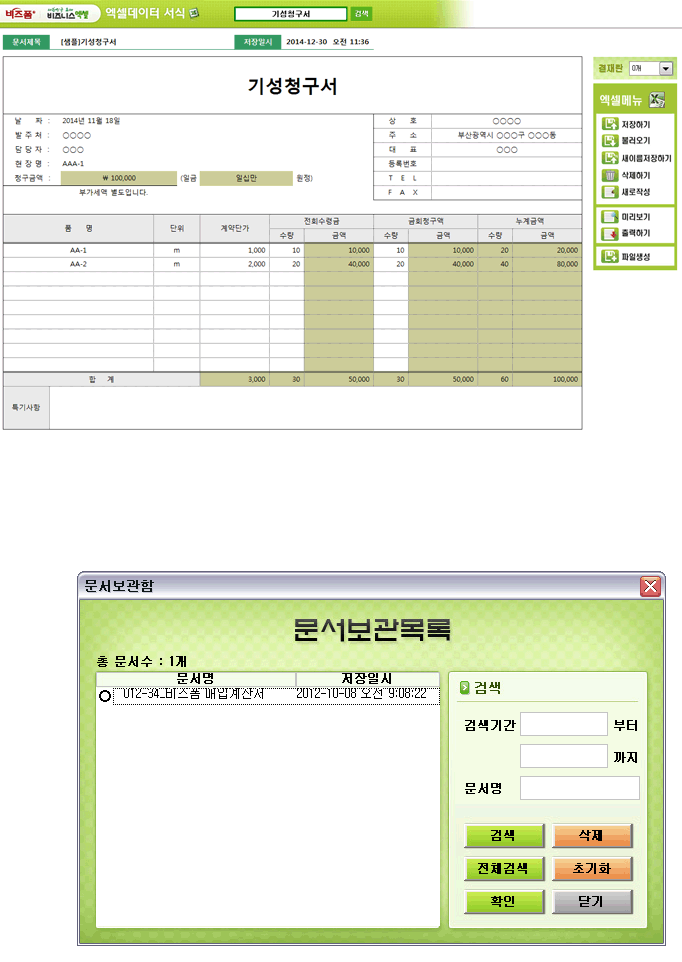Click the 출력하기 print icon
The image size is (682, 962).
click(x=610, y=233)
